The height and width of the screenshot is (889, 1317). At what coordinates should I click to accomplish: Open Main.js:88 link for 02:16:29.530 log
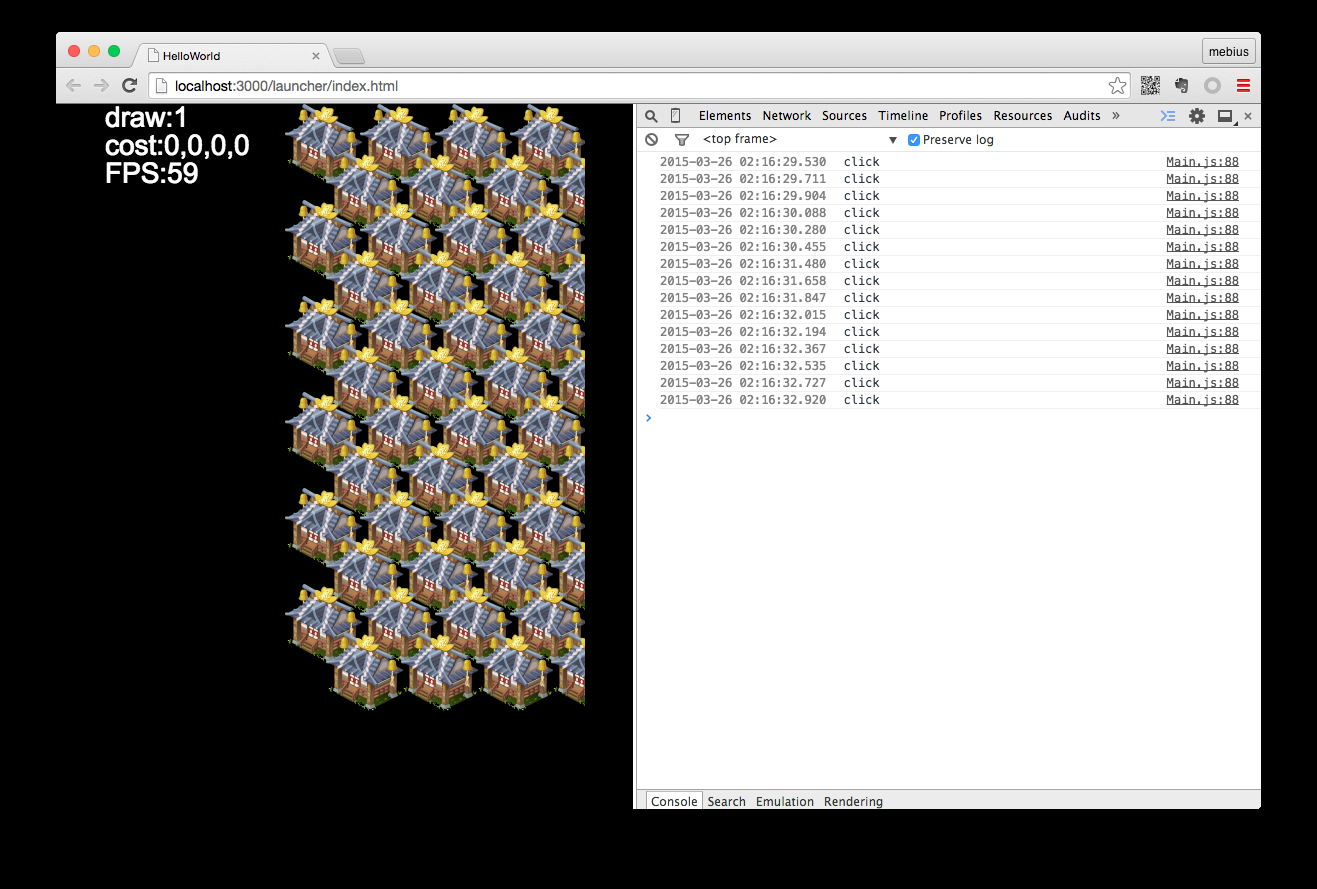(x=1202, y=162)
